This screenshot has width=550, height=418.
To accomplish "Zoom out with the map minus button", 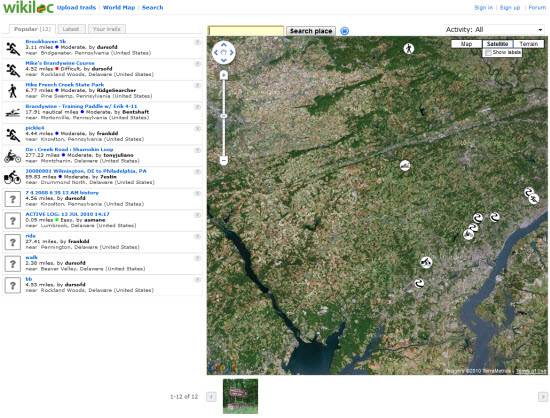I will tap(224, 161).
